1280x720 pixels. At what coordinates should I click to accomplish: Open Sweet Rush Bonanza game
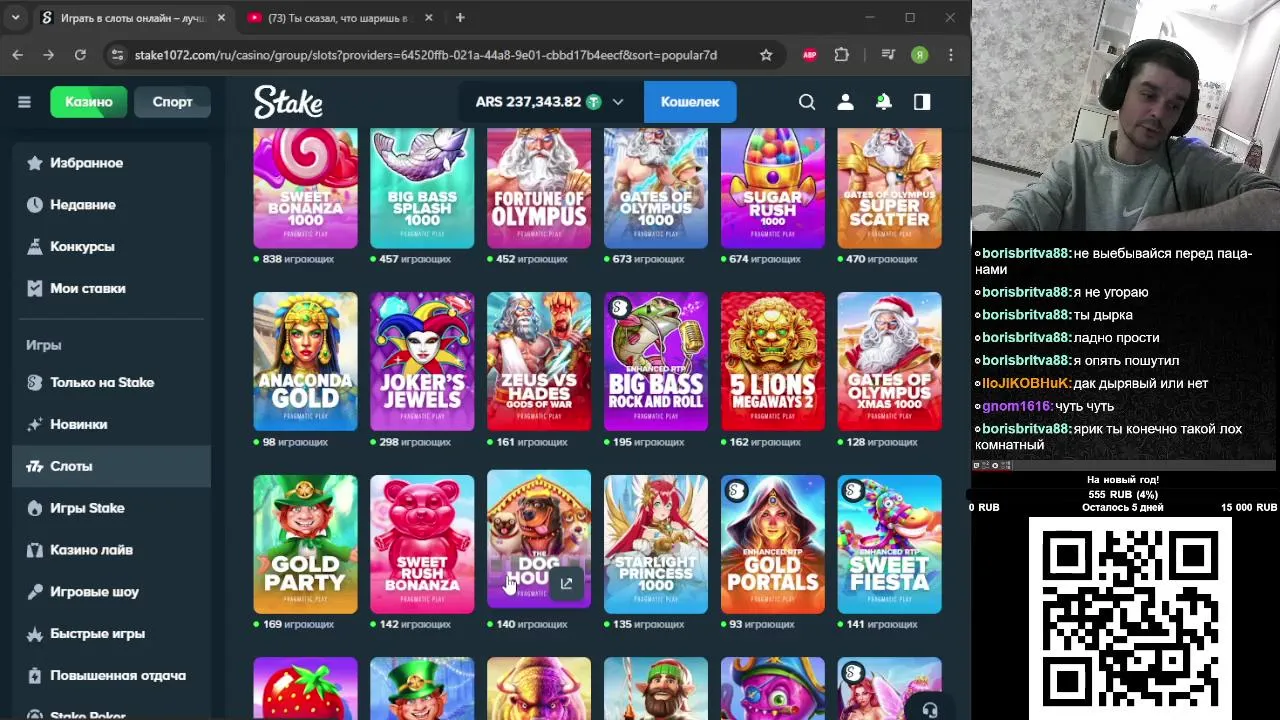pyautogui.click(x=422, y=544)
